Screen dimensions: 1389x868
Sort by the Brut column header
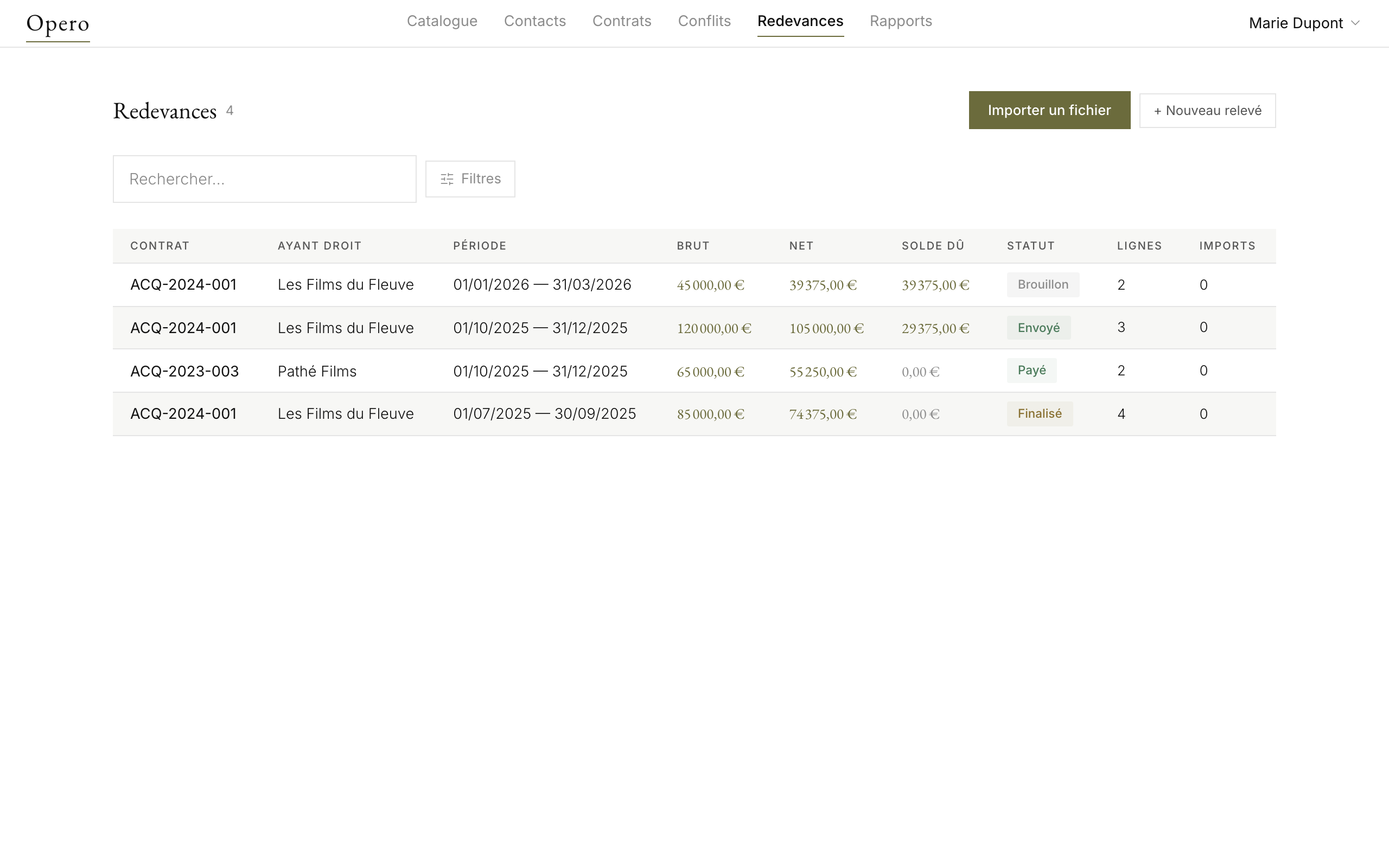(693, 246)
